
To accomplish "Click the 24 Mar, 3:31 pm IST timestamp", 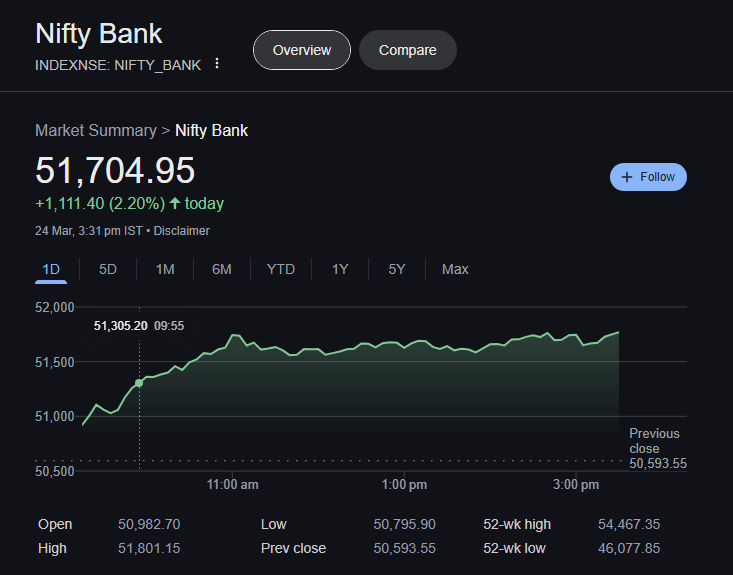I will pyautogui.click(x=89, y=231).
